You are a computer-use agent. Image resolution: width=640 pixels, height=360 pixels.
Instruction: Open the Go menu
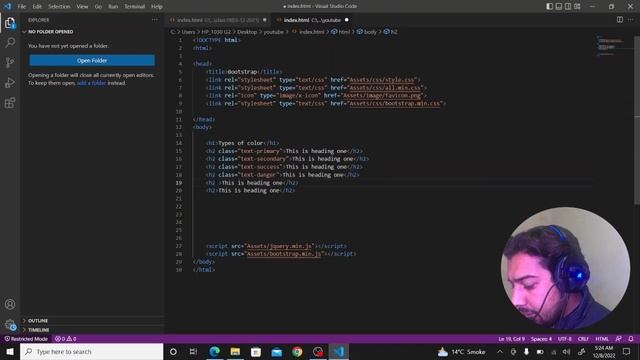tap(98, 7)
